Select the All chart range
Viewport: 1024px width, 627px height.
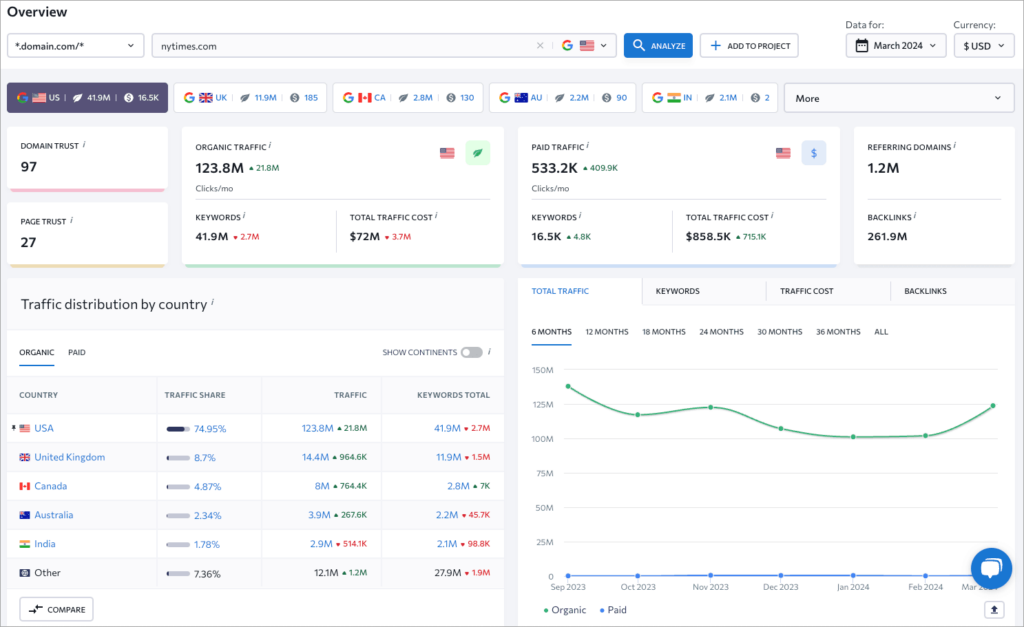click(x=881, y=332)
